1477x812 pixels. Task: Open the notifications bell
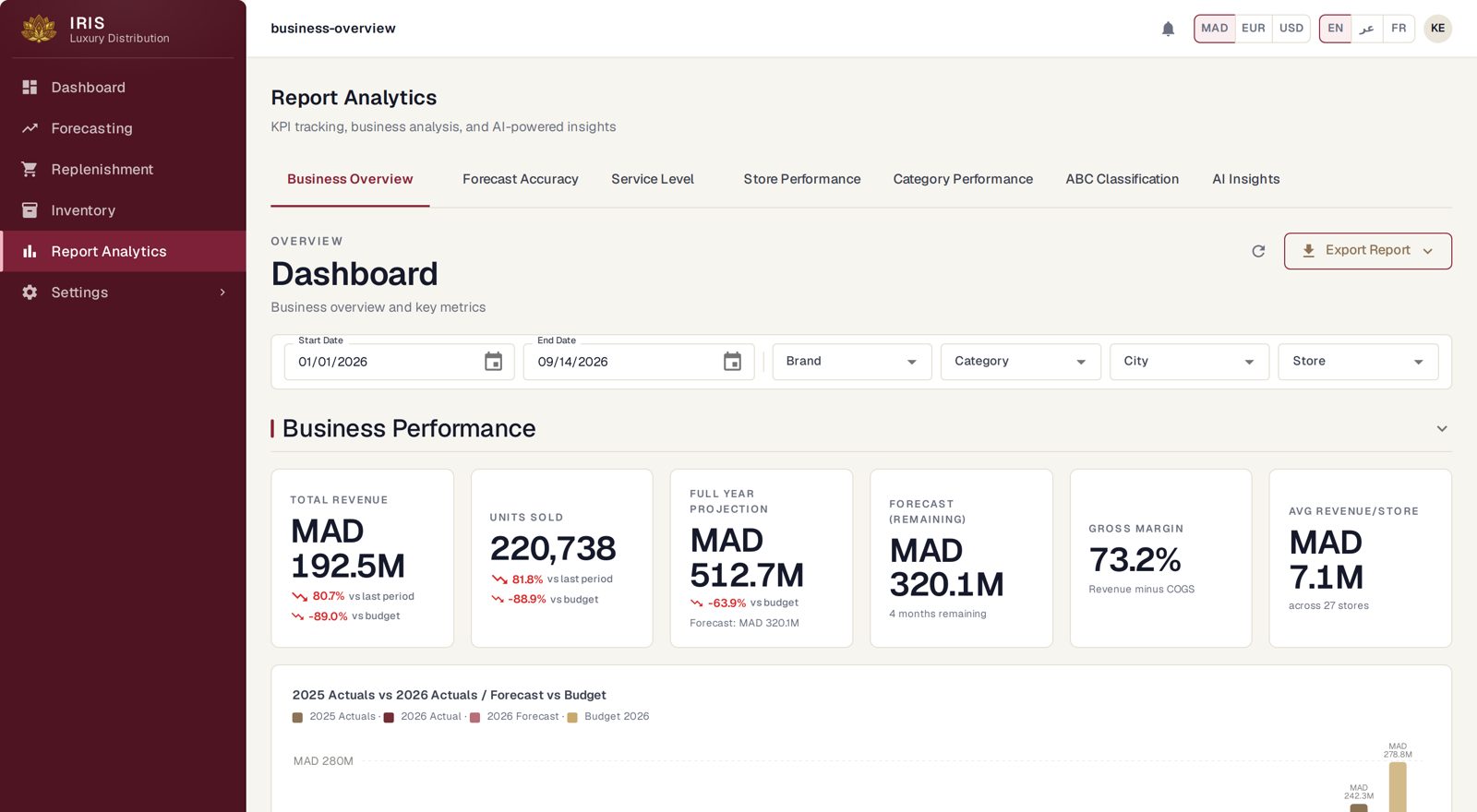1168,29
